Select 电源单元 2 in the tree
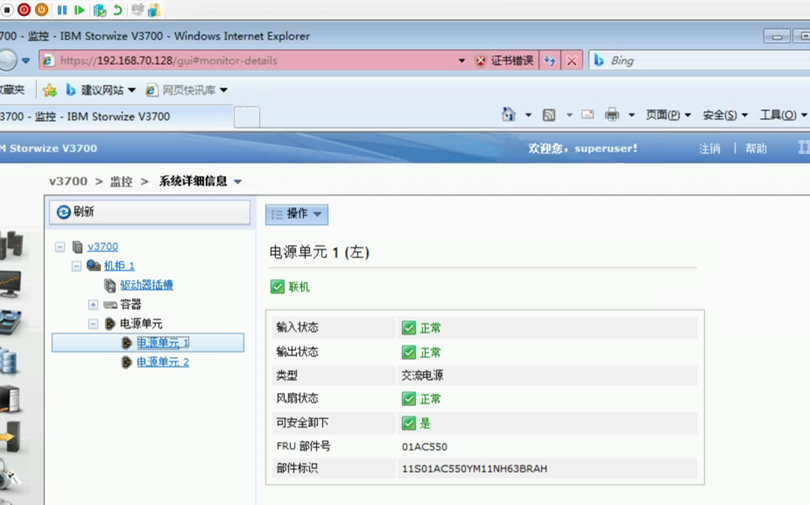This screenshot has height=505, width=810. pos(162,362)
